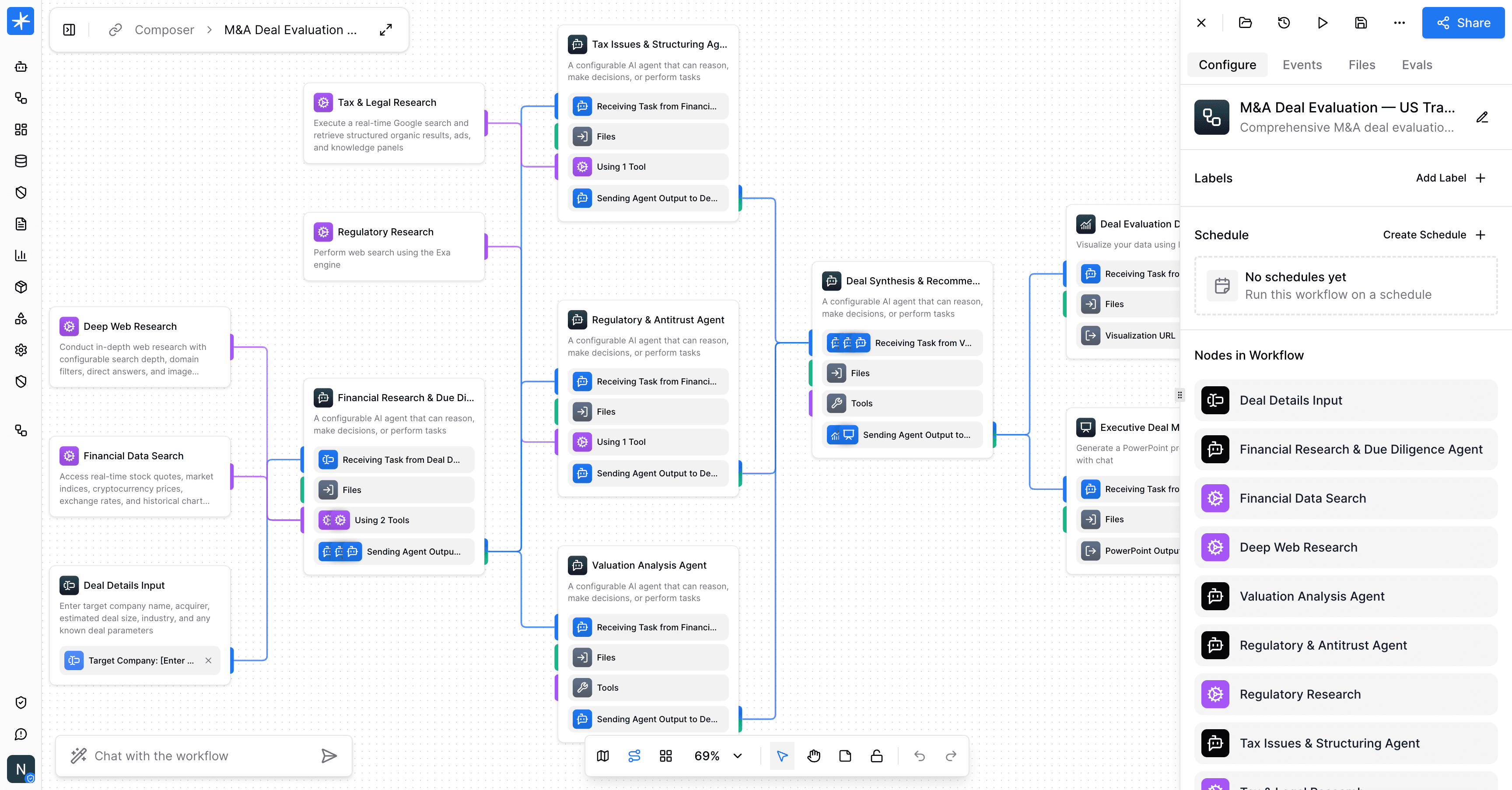The image size is (1512, 790).
Task: Click the auto-layout icon in bottom toolbar
Action: point(634,756)
